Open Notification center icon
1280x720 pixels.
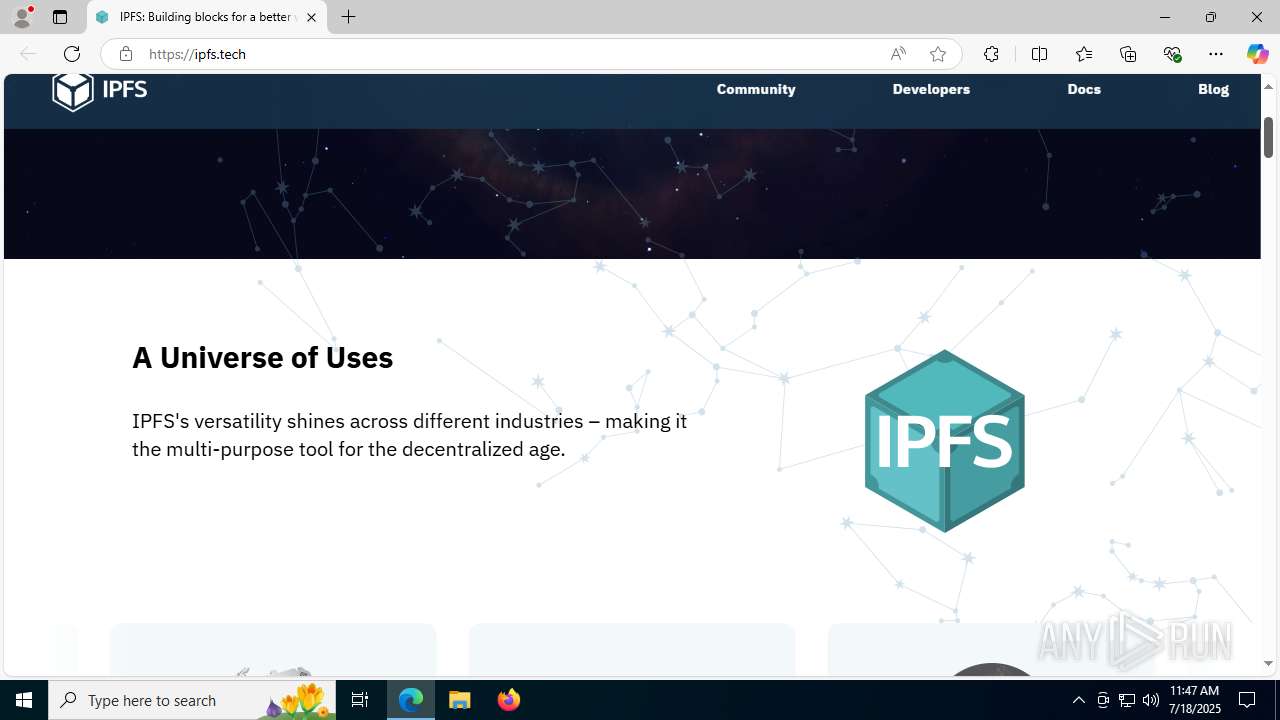pyautogui.click(x=1248, y=700)
